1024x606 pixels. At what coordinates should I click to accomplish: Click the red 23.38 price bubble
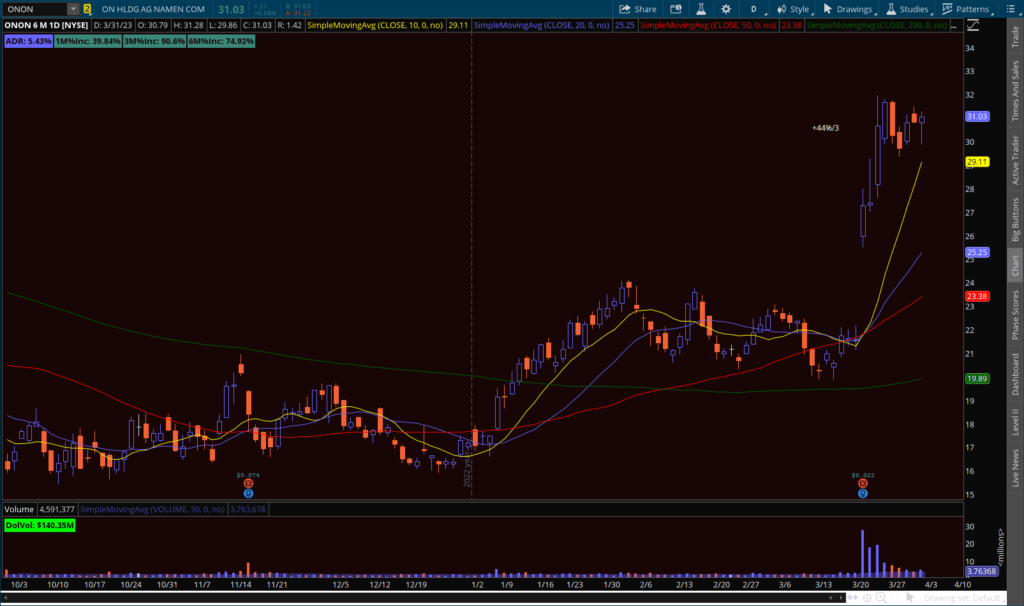pos(977,296)
